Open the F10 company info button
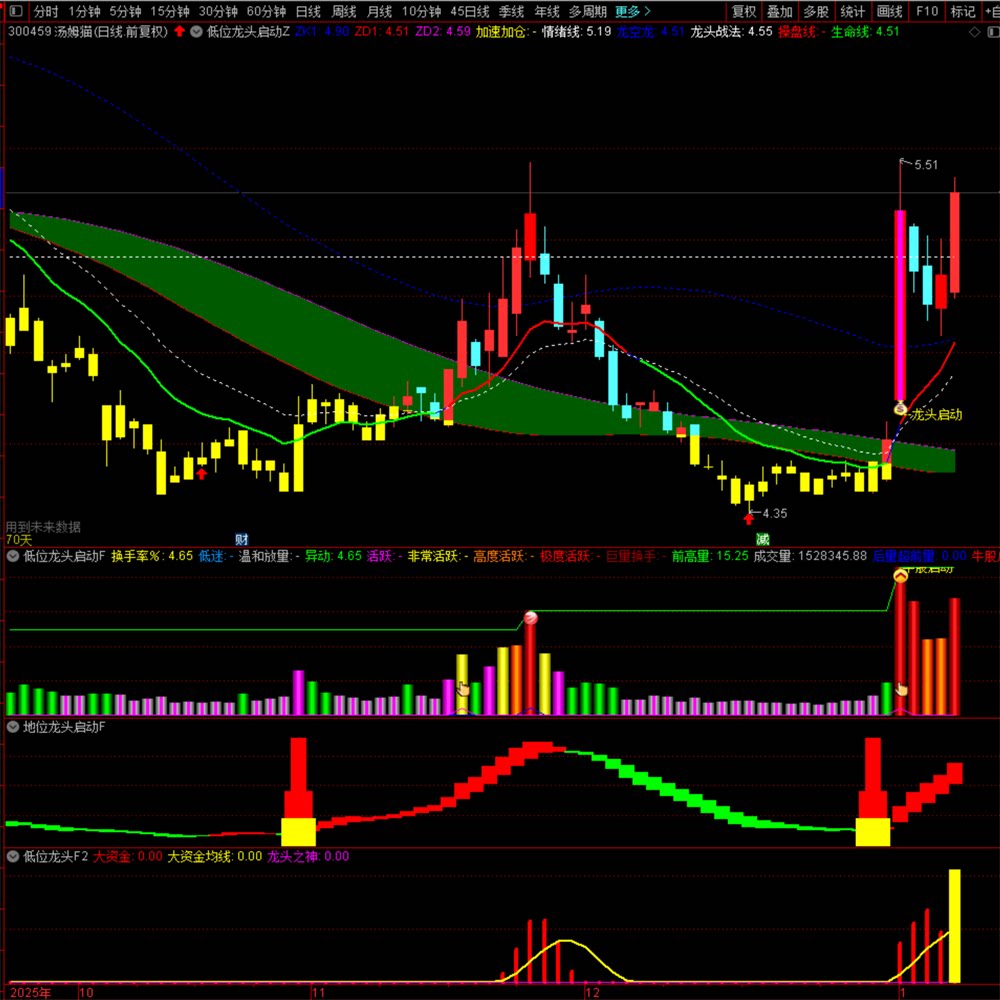The image size is (1000, 1000). 927,11
